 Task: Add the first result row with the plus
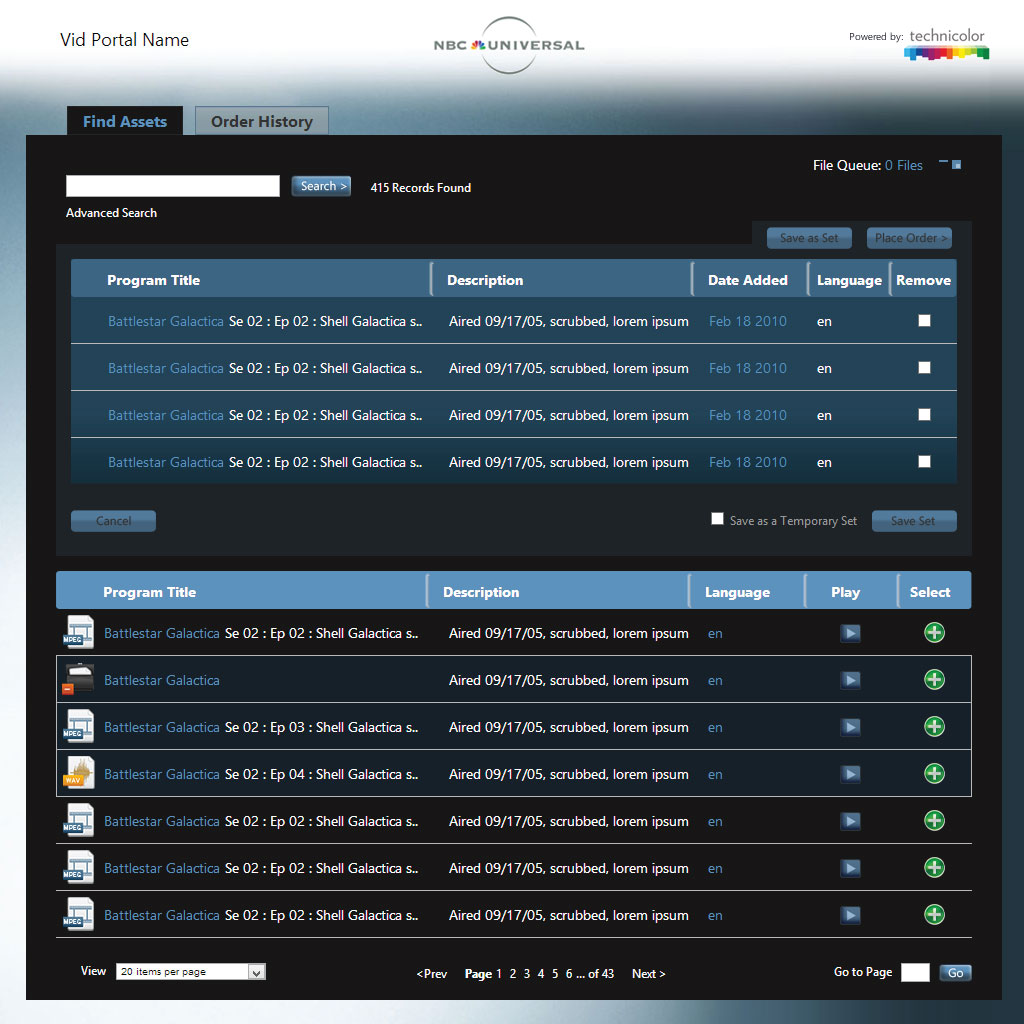[x=934, y=633]
